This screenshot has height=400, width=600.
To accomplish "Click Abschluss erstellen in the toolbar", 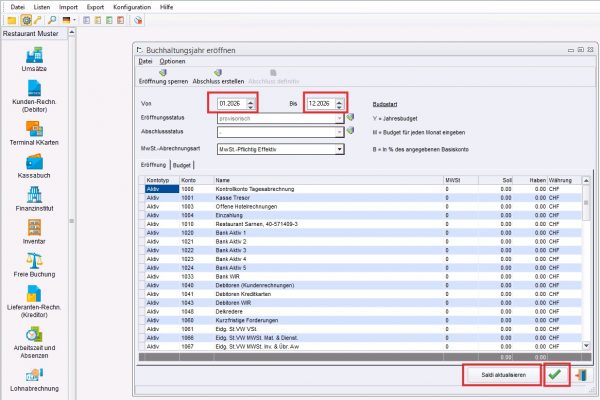I will pyautogui.click(x=218, y=76).
